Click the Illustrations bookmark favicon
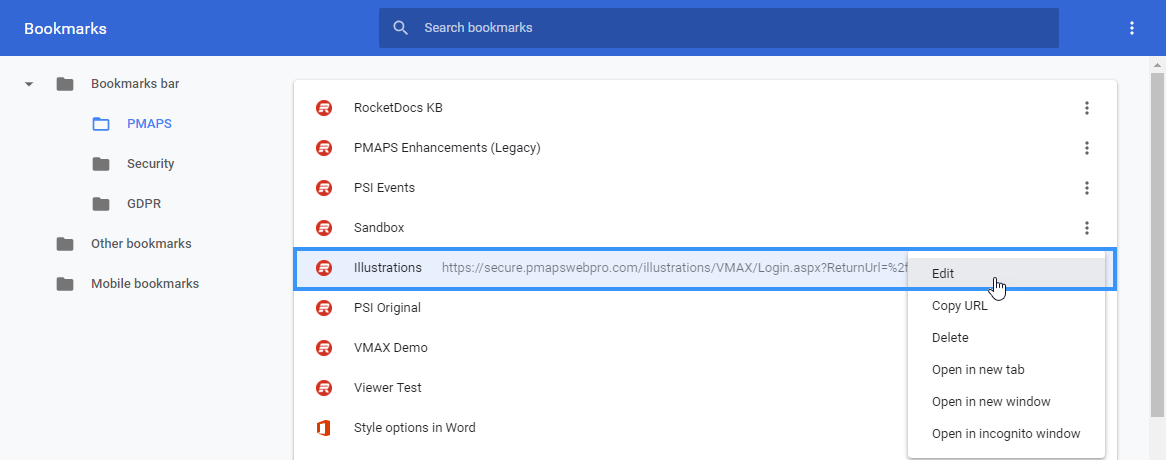 [x=323, y=268]
